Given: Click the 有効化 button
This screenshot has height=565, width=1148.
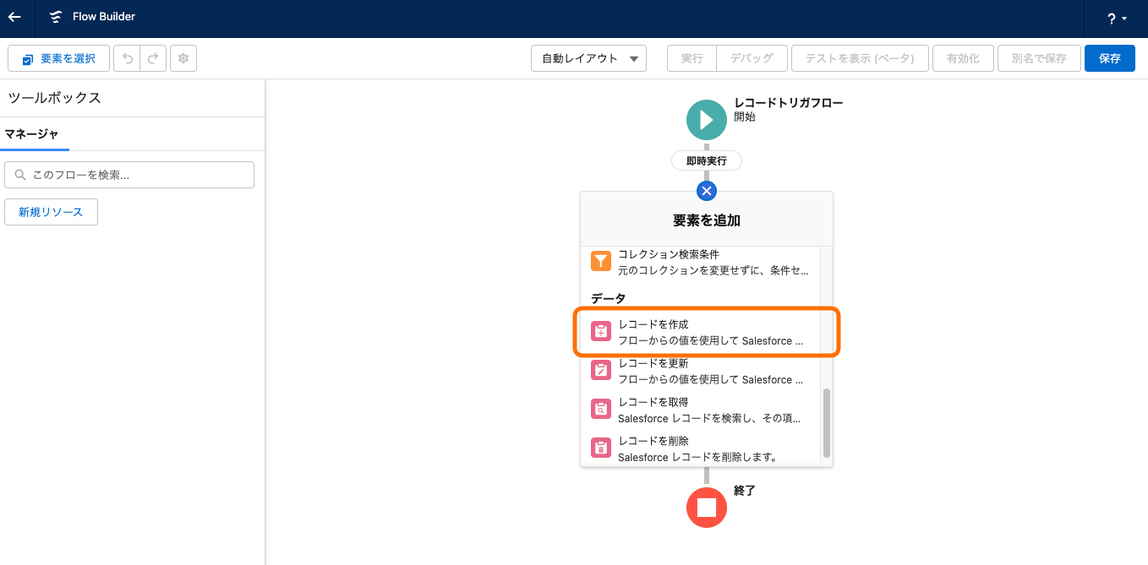Looking at the screenshot, I should (963, 59).
